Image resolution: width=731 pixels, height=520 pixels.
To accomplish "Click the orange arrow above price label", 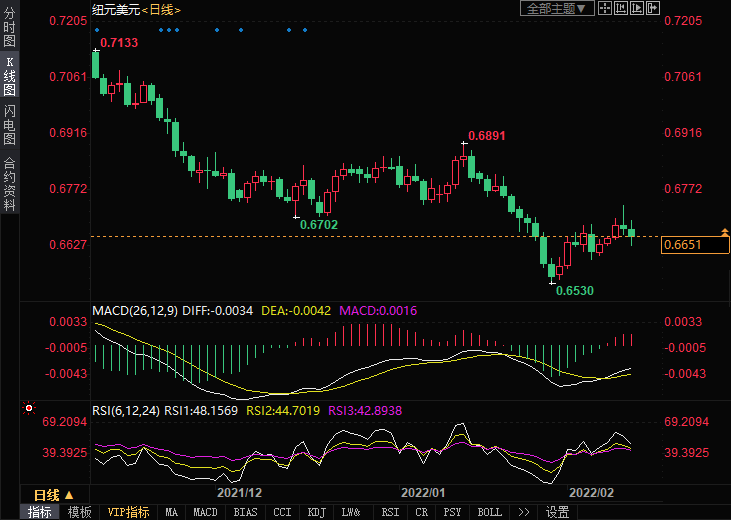I will pyautogui.click(x=724, y=232).
